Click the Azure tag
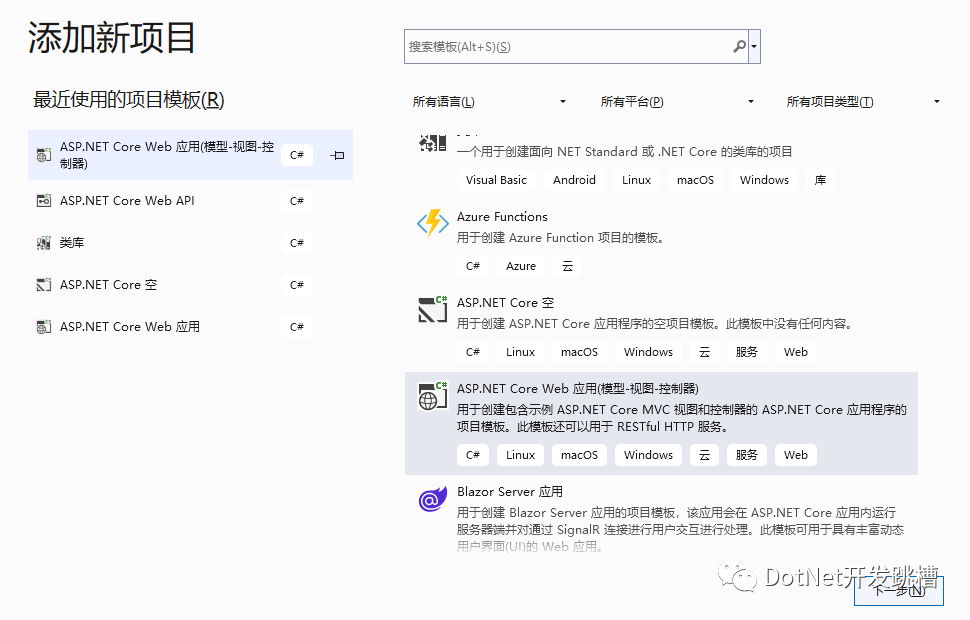The height and width of the screenshot is (620, 970). pos(521,266)
